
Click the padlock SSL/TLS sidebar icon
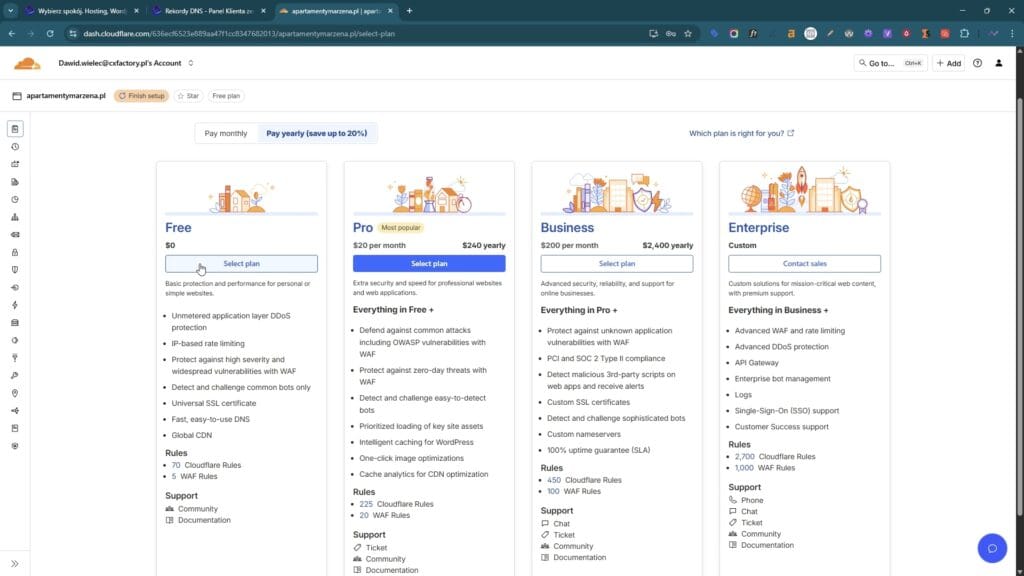(x=15, y=252)
